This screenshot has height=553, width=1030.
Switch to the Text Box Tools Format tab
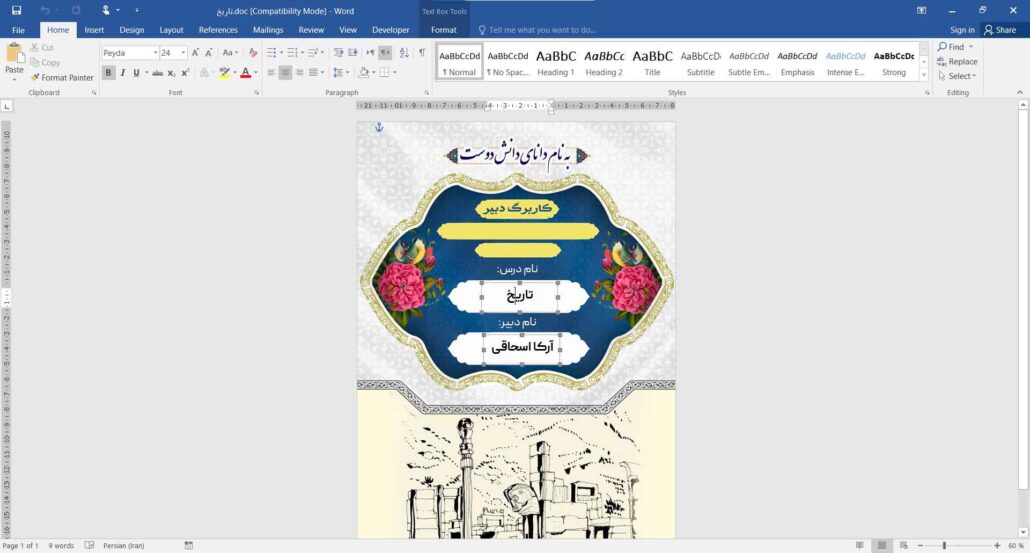tap(443, 30)
